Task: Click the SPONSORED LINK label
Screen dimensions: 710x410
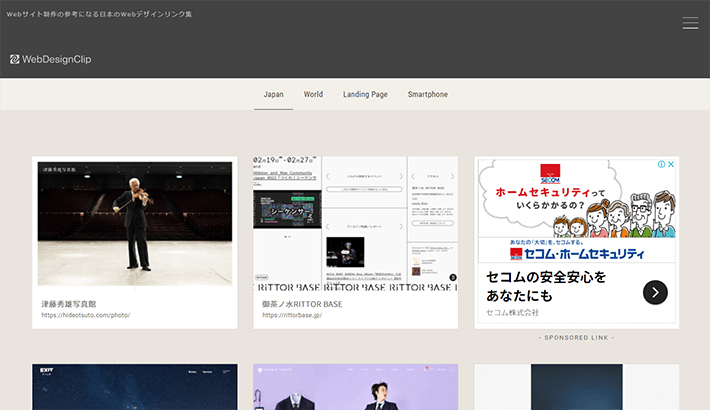Action: point(576,338)
